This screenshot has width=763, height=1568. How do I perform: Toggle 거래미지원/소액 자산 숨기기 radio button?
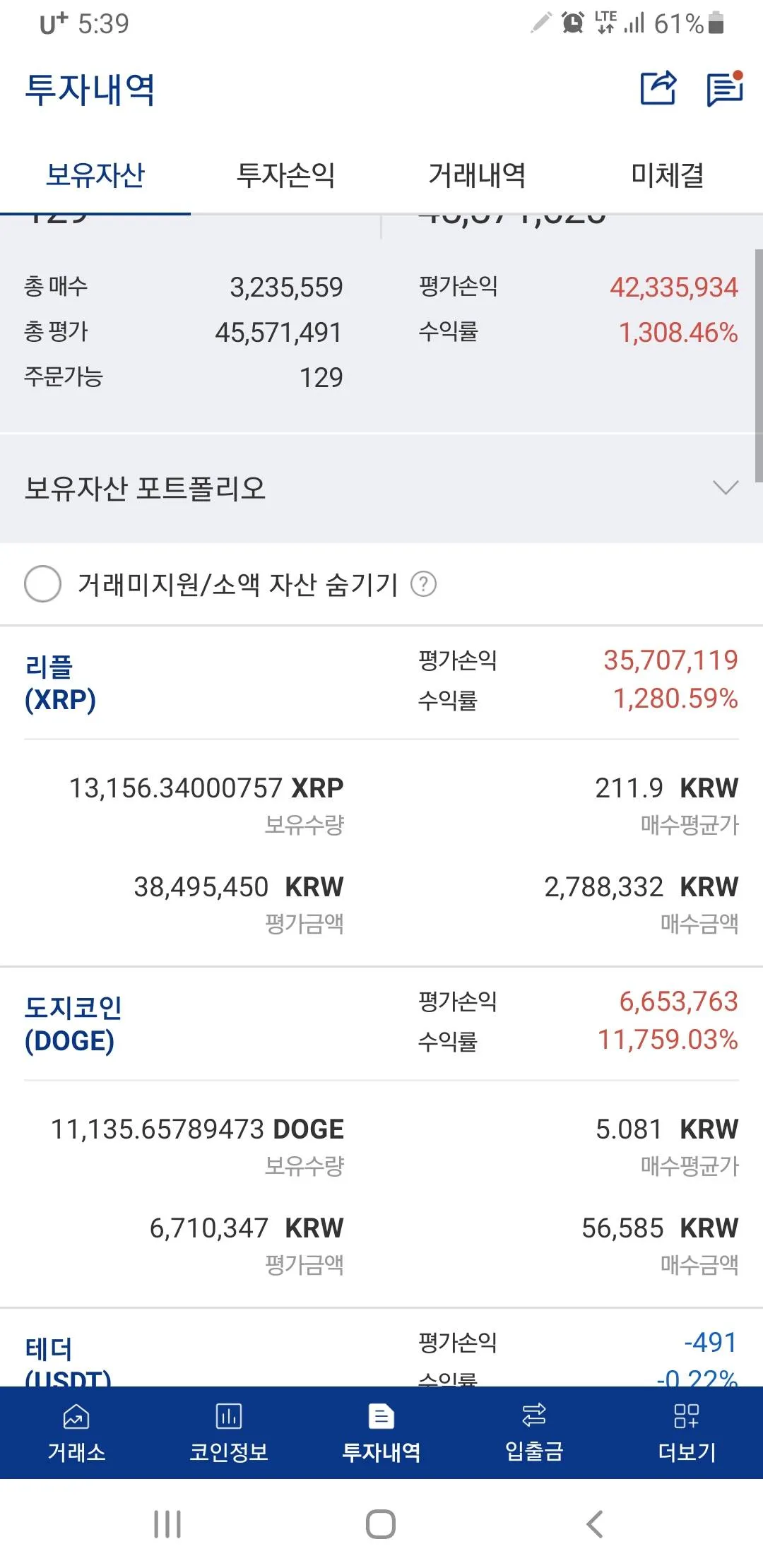point(43,584)
